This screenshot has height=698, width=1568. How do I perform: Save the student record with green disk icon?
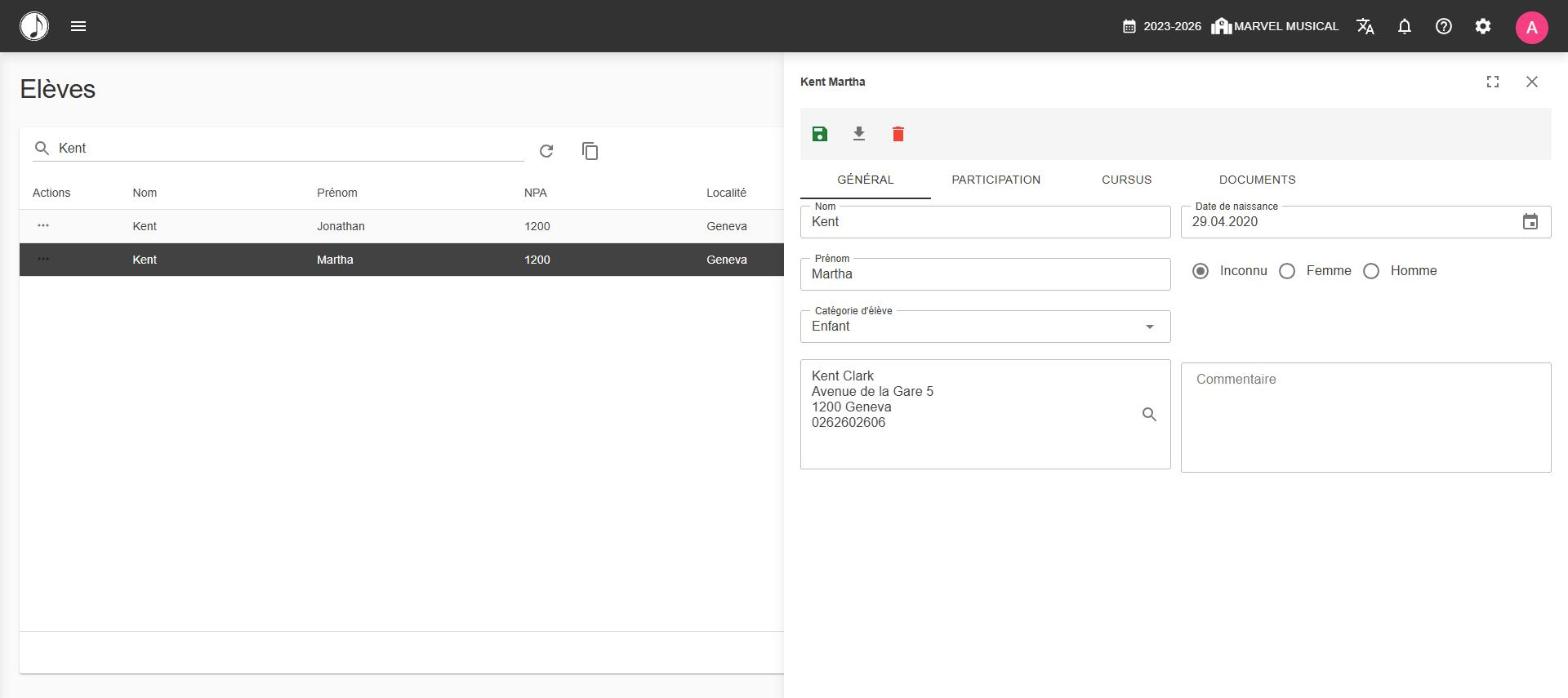pyautogui.click(x=820, y=134)
